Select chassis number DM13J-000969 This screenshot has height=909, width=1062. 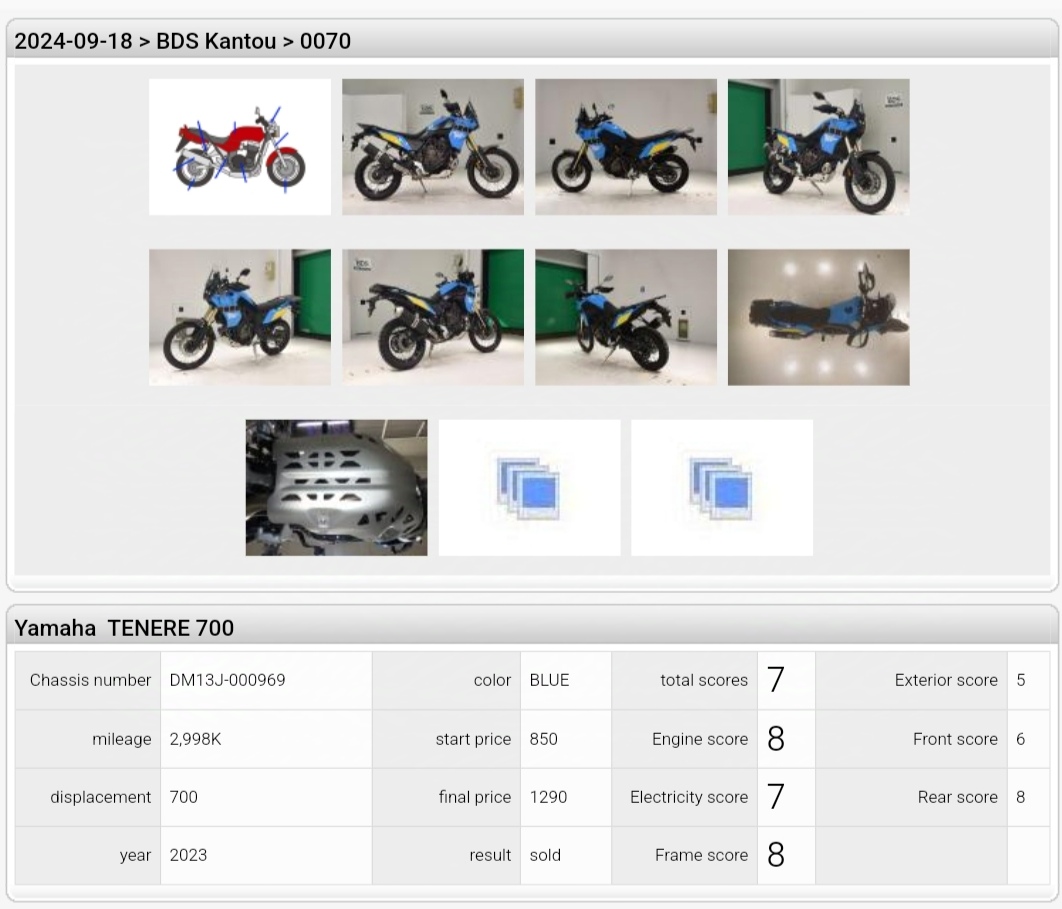point(227,680)
